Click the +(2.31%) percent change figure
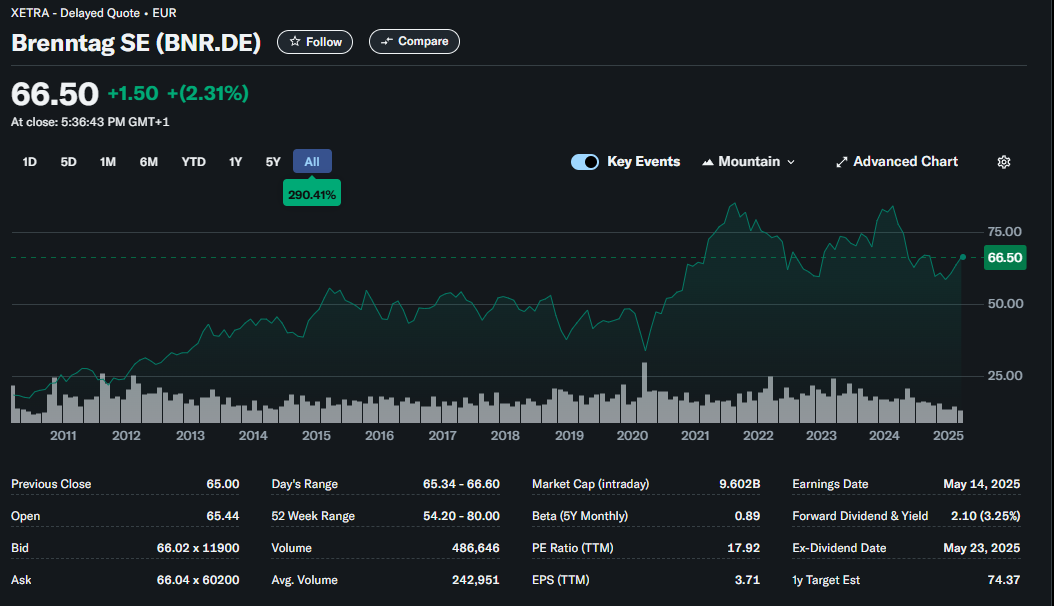The width and height of the screenshot is (1054, 606). click(208, 93)
